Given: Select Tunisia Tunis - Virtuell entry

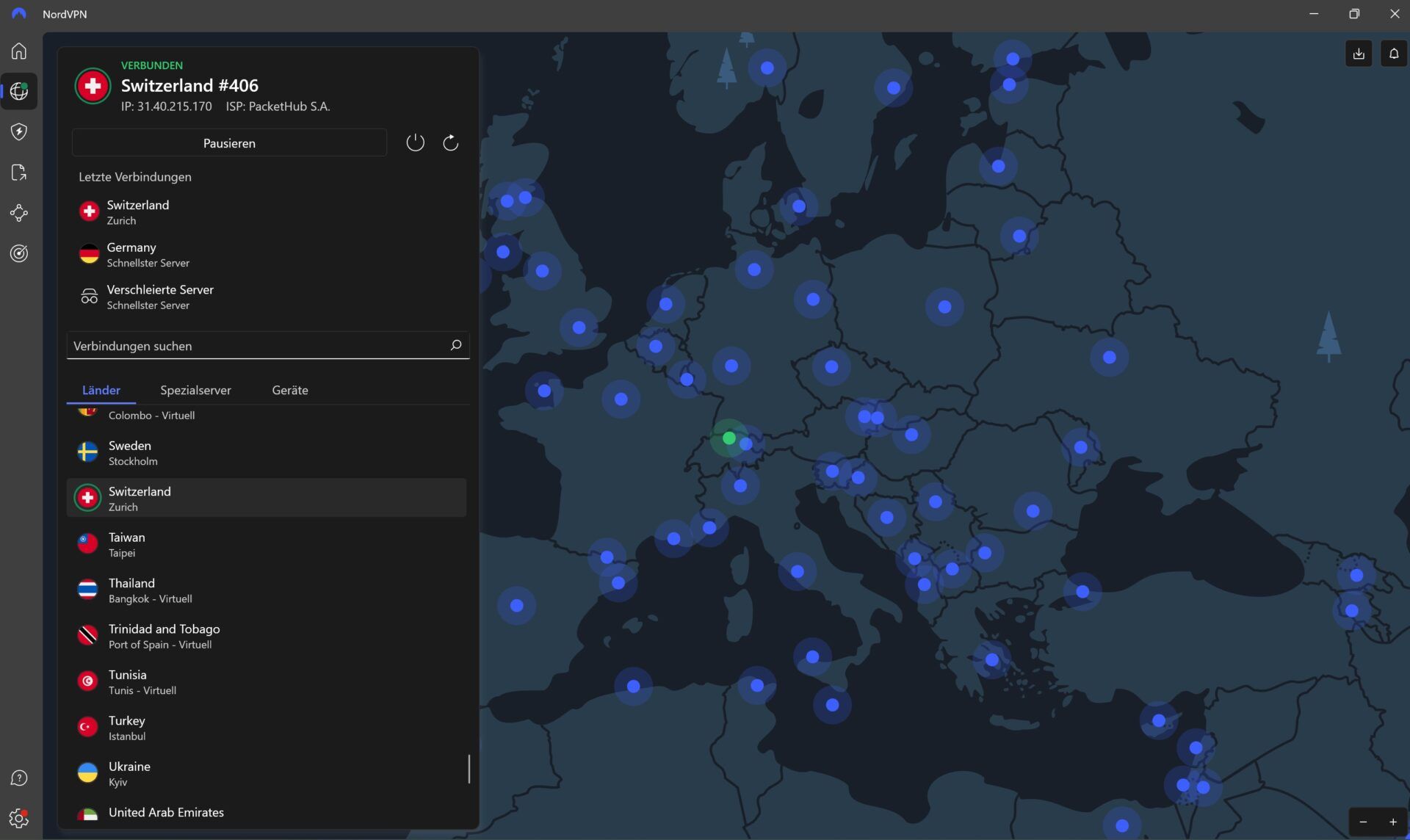Looking at the screenshot, I should coord(267,681).
